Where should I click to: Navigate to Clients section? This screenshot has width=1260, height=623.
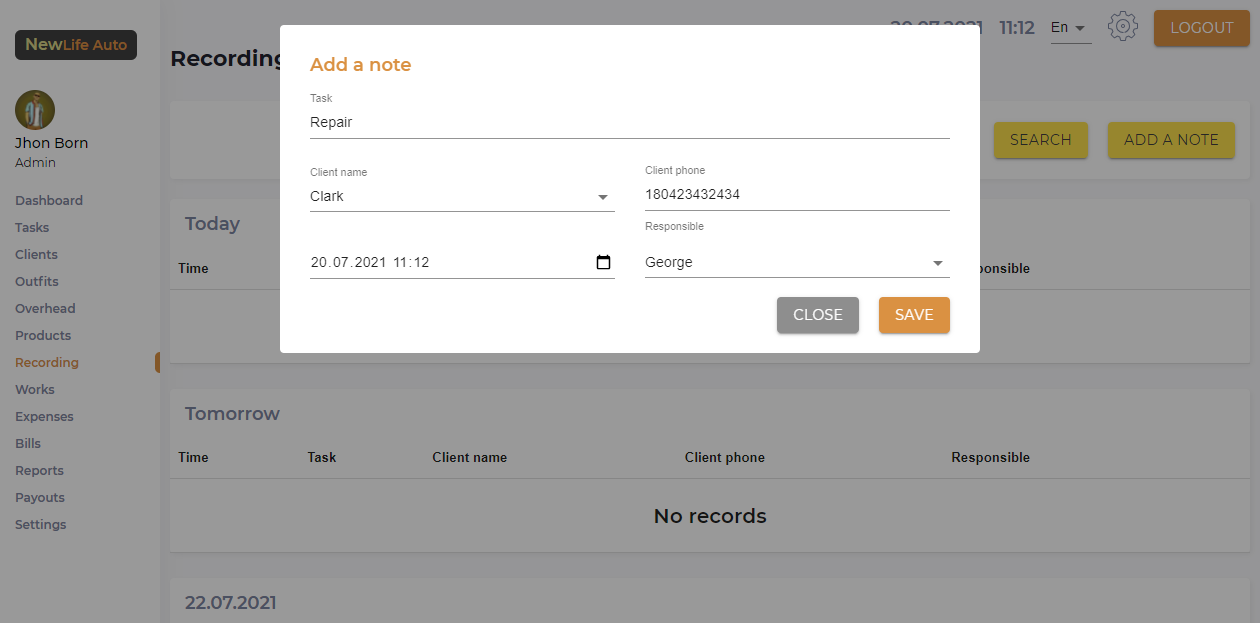tap(36, 255)
